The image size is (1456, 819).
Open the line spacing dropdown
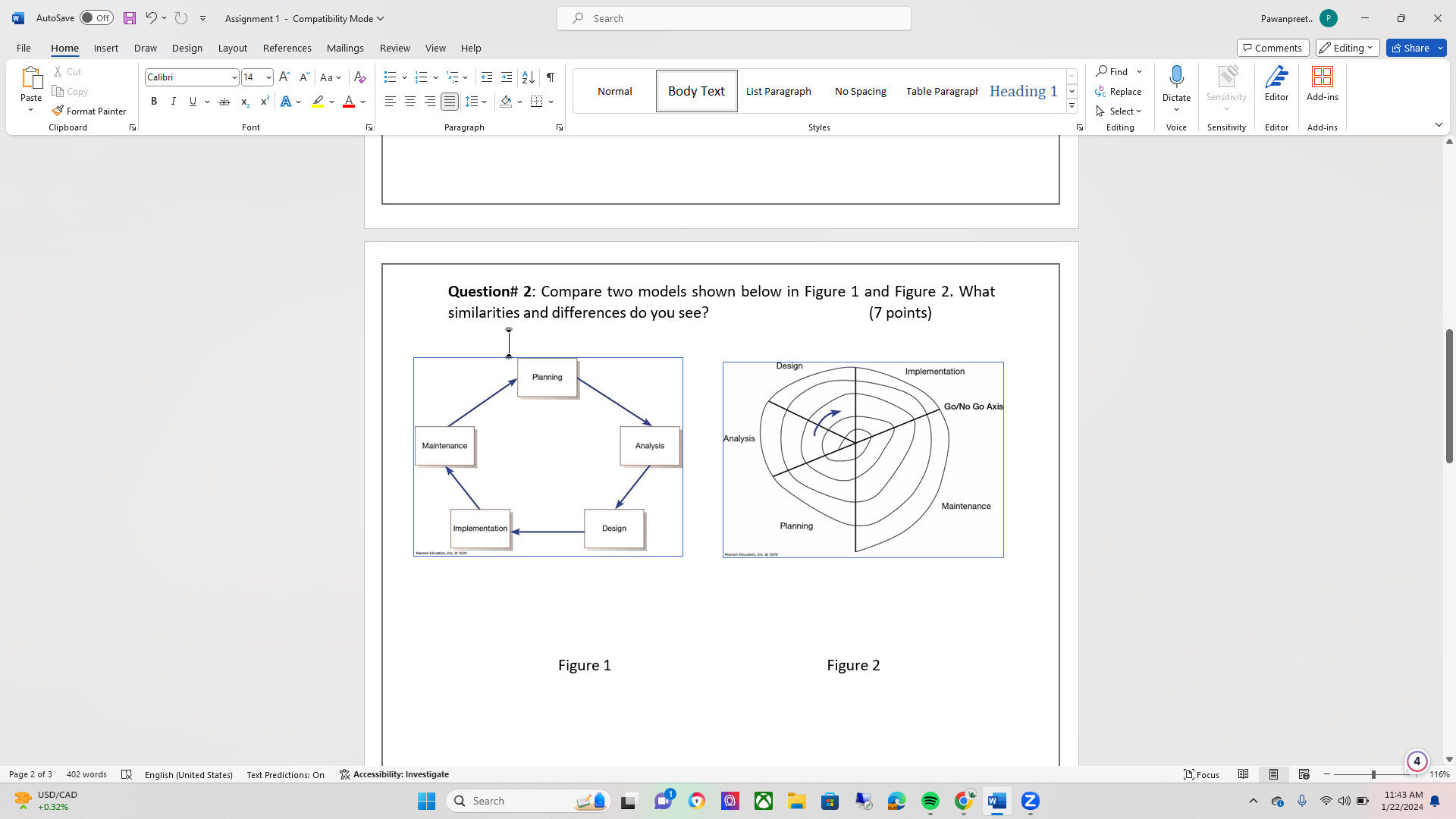(476, 101)
